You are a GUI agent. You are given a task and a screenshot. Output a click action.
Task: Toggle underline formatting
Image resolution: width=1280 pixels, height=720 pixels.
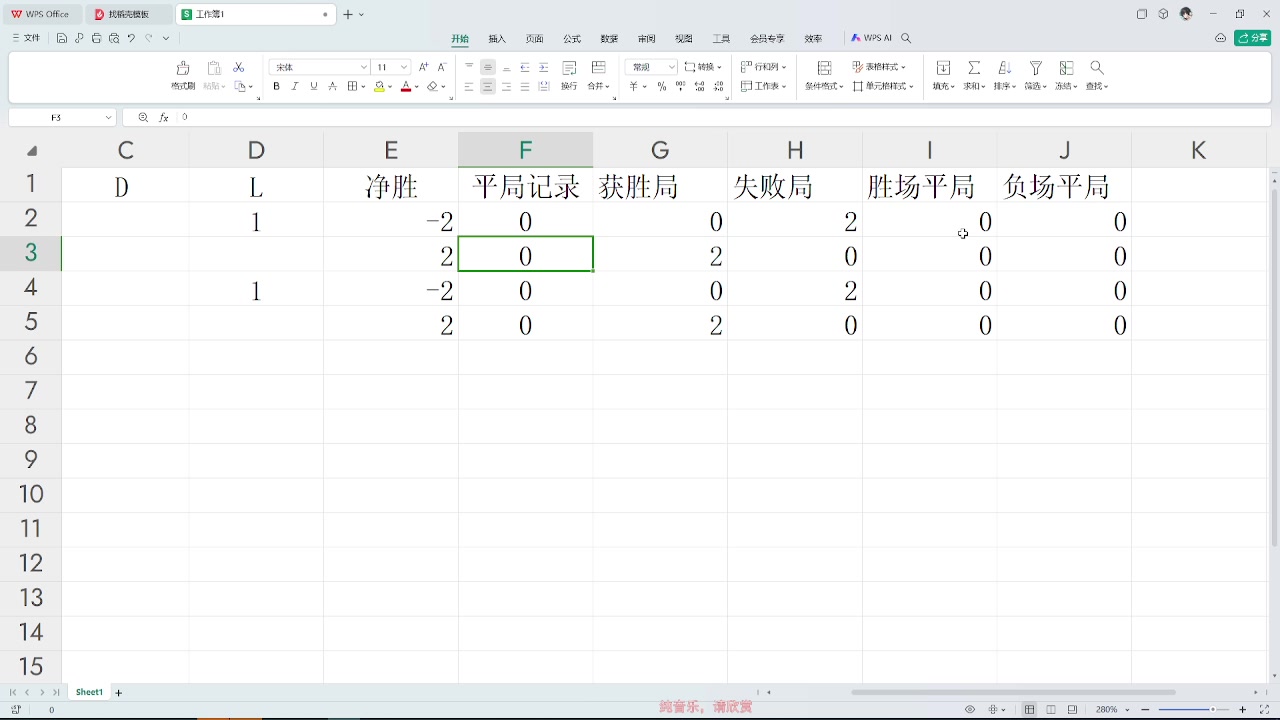[314, 87]
